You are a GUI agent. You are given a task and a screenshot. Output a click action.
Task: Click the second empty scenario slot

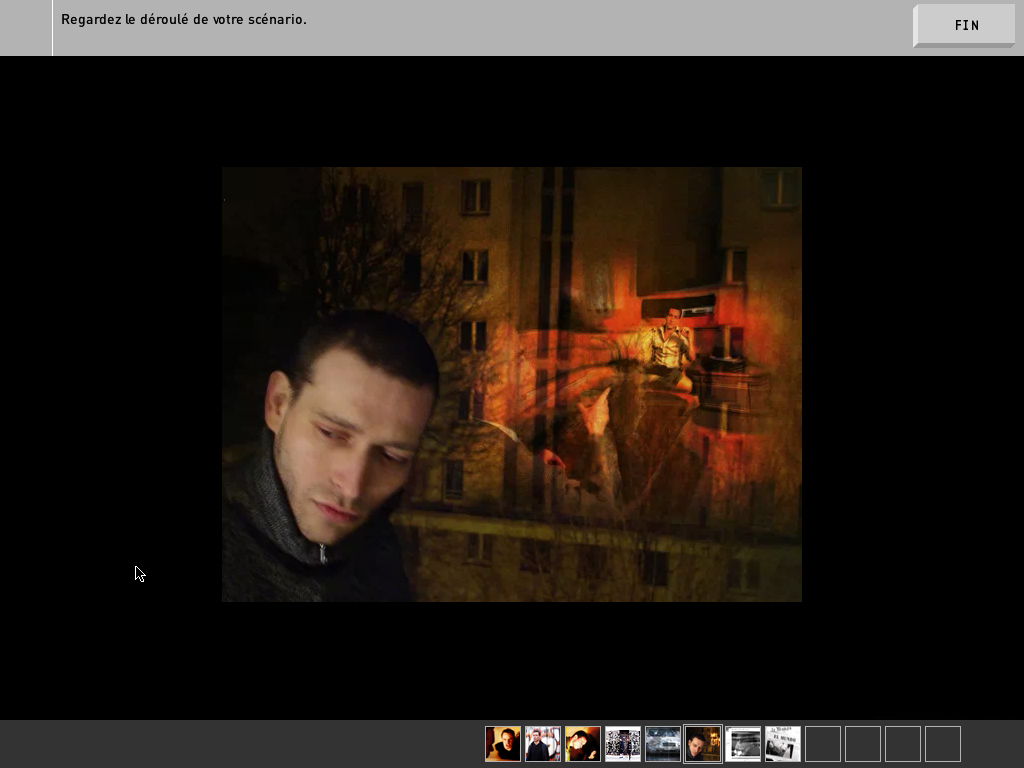(863, 744)
